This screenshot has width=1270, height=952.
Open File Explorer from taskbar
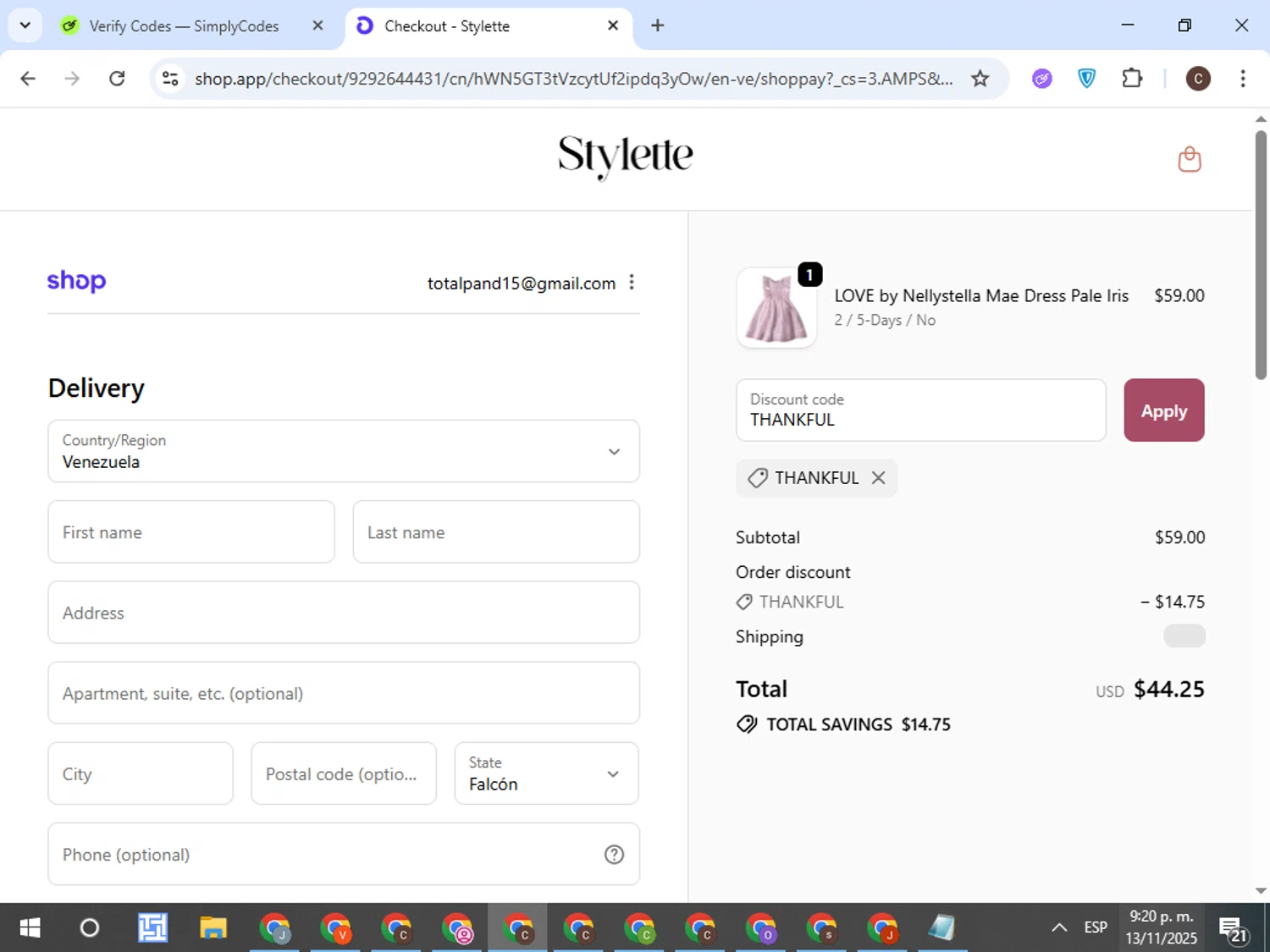click(213, 928)
